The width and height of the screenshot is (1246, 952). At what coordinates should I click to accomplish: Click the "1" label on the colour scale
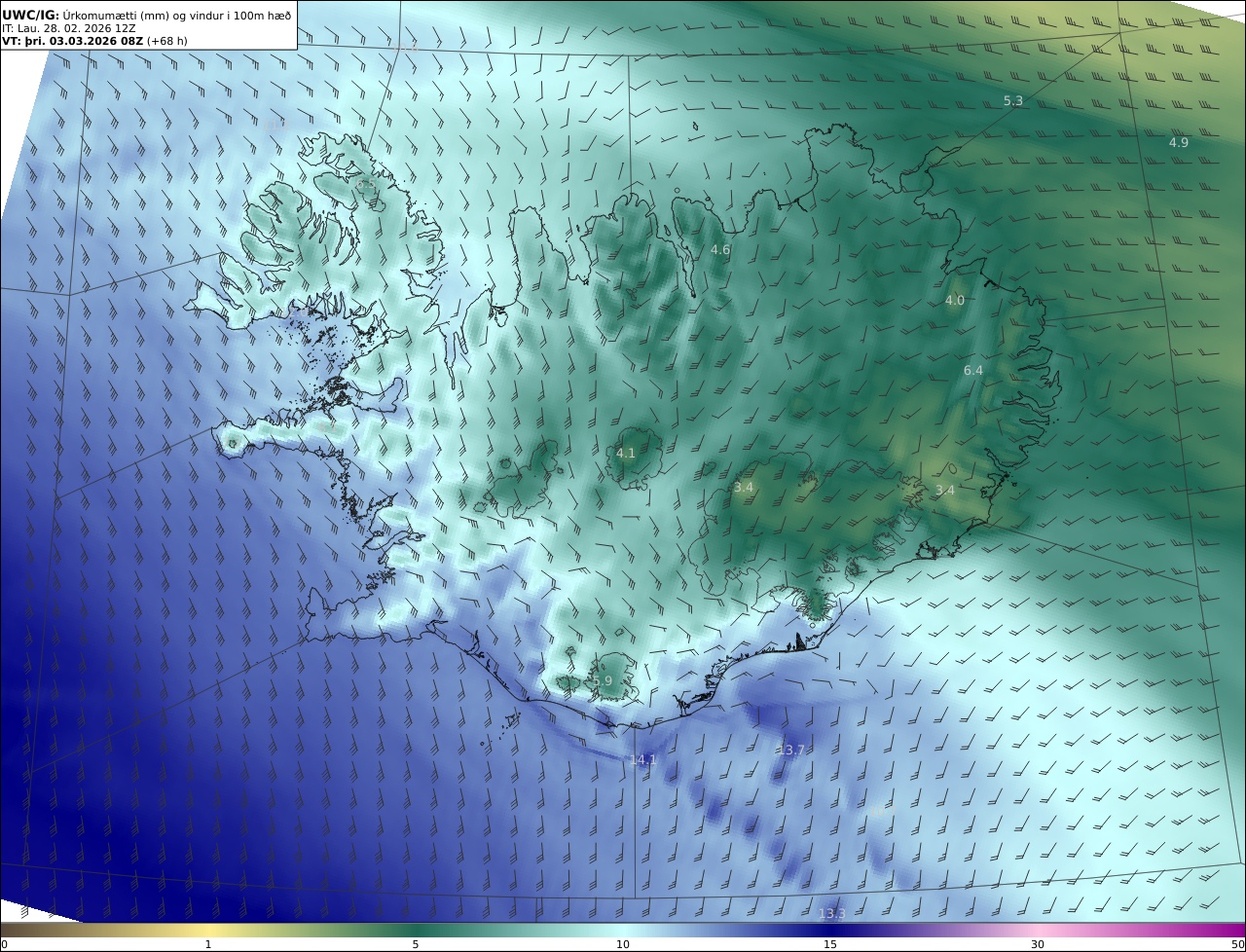point(208,945)
